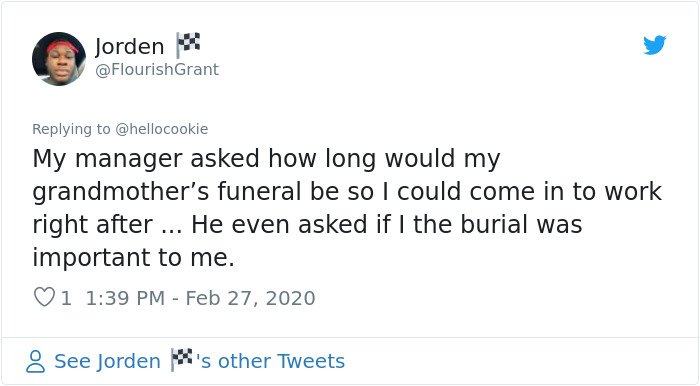Click the like count number 1
Viewport: 700px width, 386px height.
point(66,298)
